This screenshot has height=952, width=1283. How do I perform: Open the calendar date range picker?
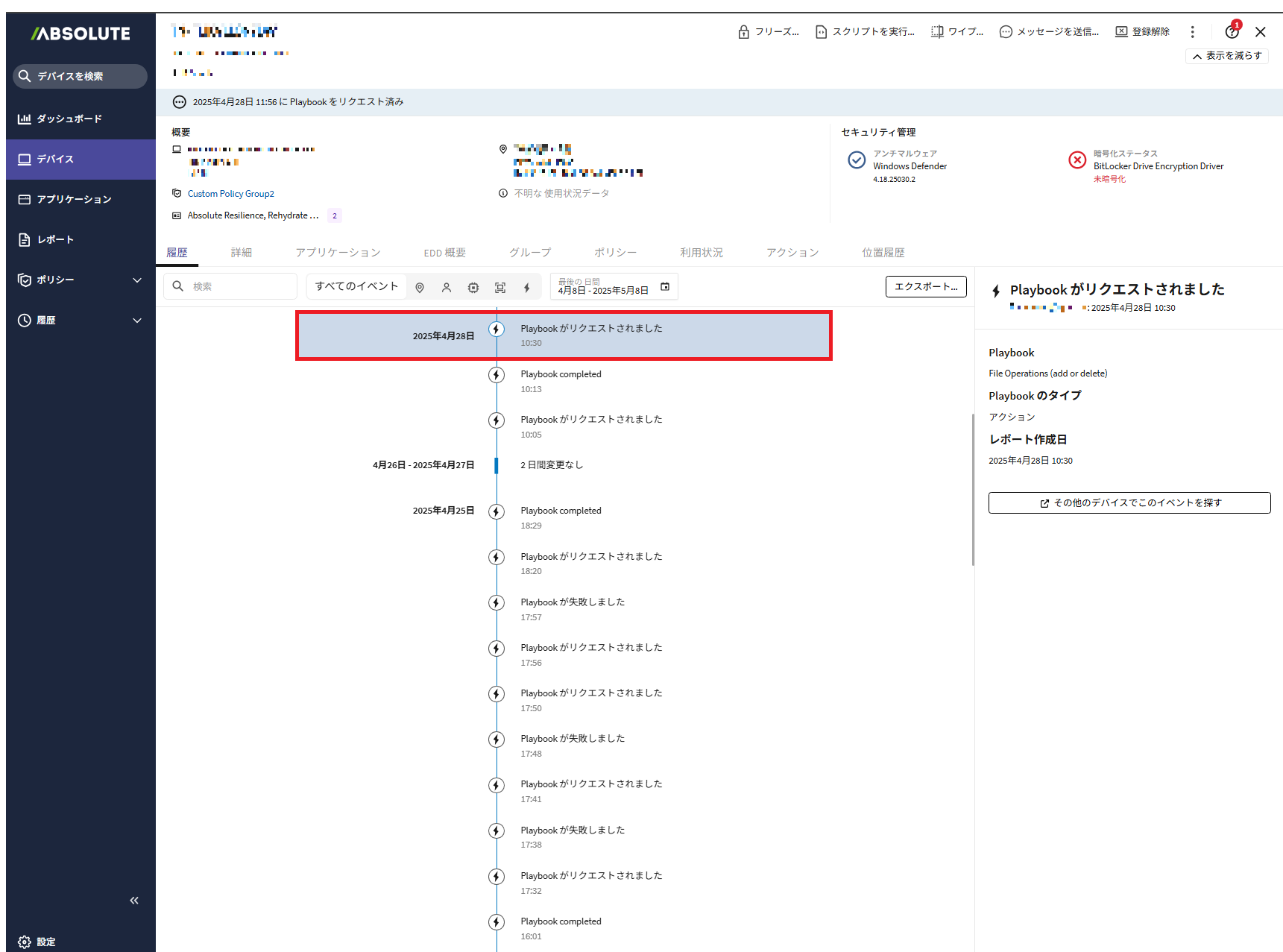pos(665,287)
